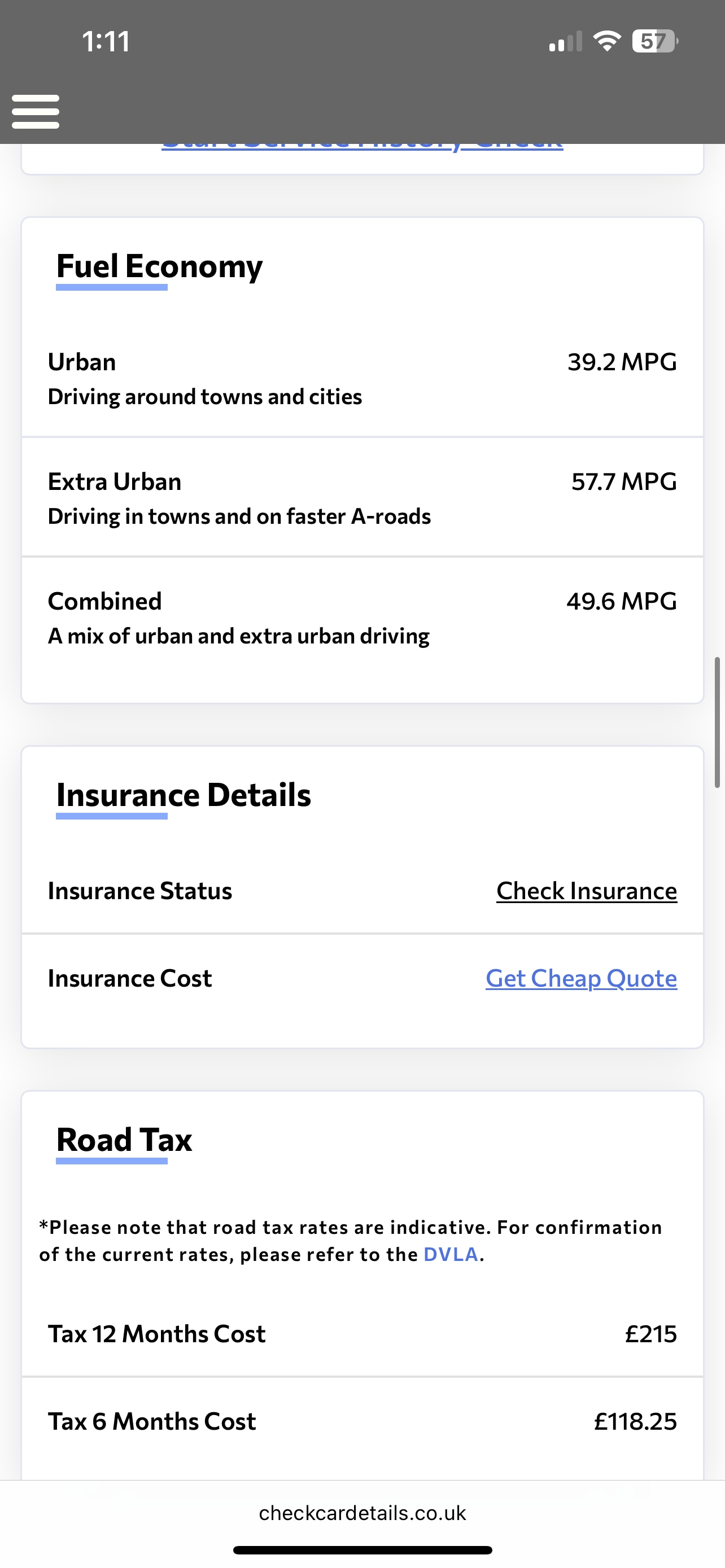The width and height of the screenshot is (725, 1568).
Task: Tap the Combined 49.6 MPG value
Action: (x=621, y=601)
